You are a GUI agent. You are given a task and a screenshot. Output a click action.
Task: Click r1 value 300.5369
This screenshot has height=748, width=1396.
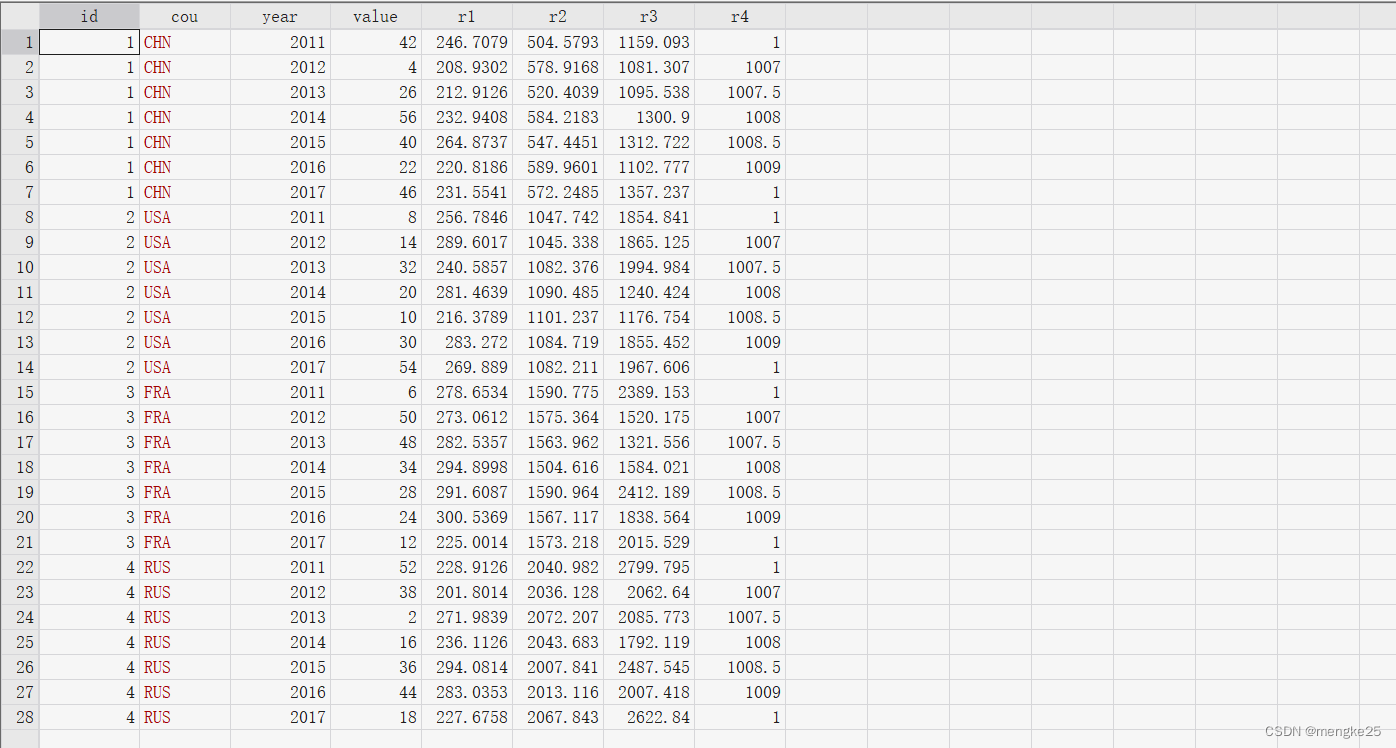[467, 517]
